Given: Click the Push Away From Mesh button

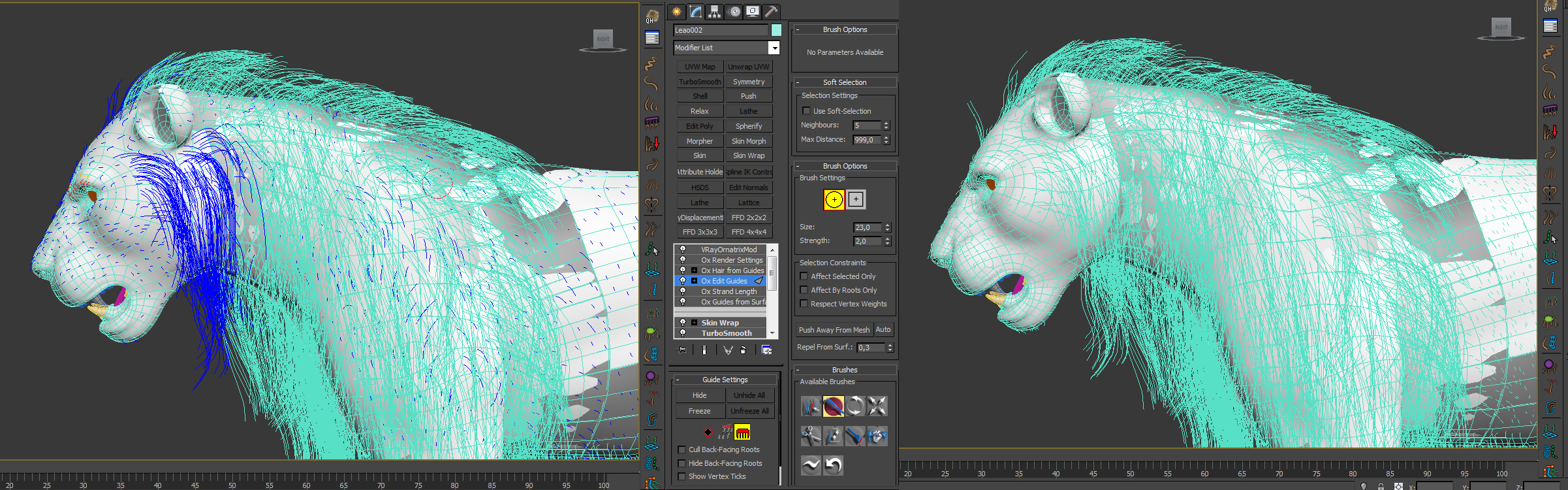Looking at the screenshot, I should point(834,330).
